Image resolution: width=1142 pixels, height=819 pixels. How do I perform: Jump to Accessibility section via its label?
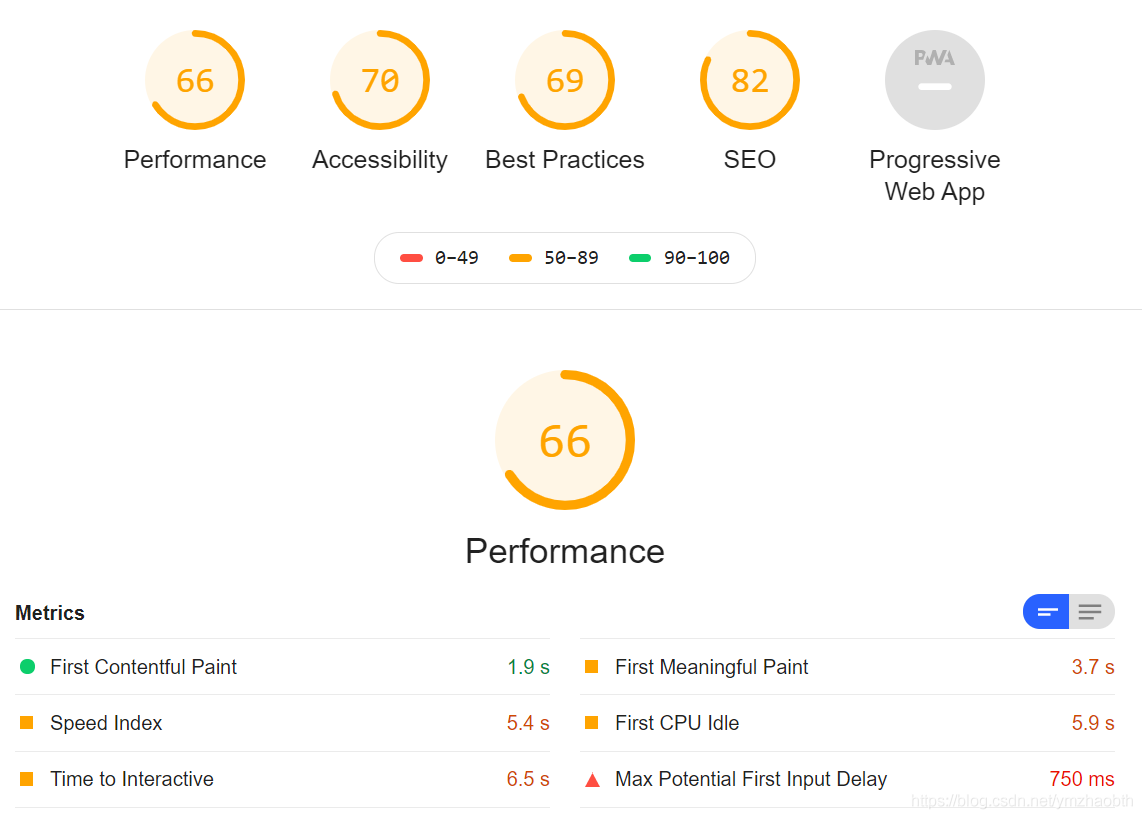tap(379, 159)
